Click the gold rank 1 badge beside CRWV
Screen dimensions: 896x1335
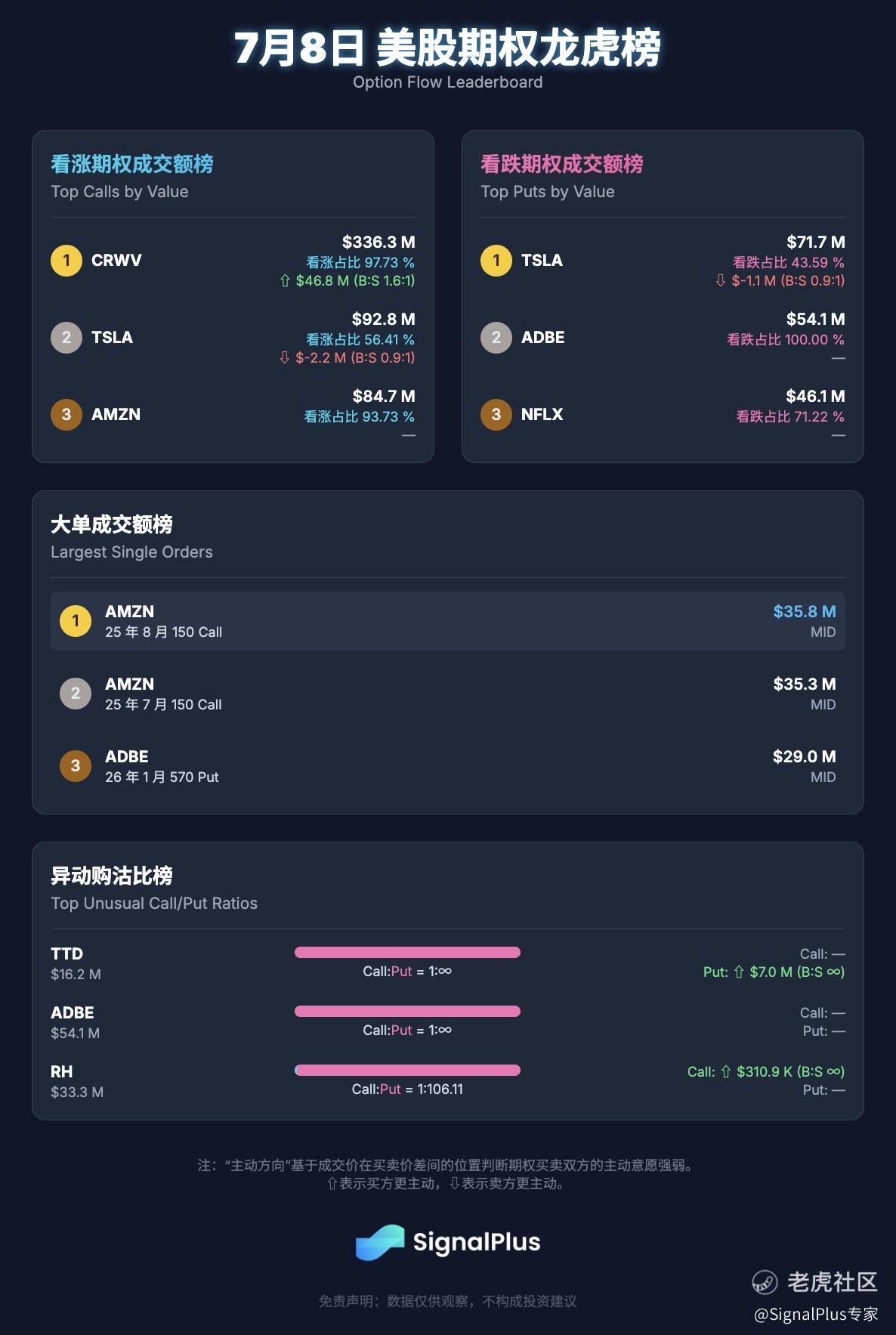click(66, 261)
